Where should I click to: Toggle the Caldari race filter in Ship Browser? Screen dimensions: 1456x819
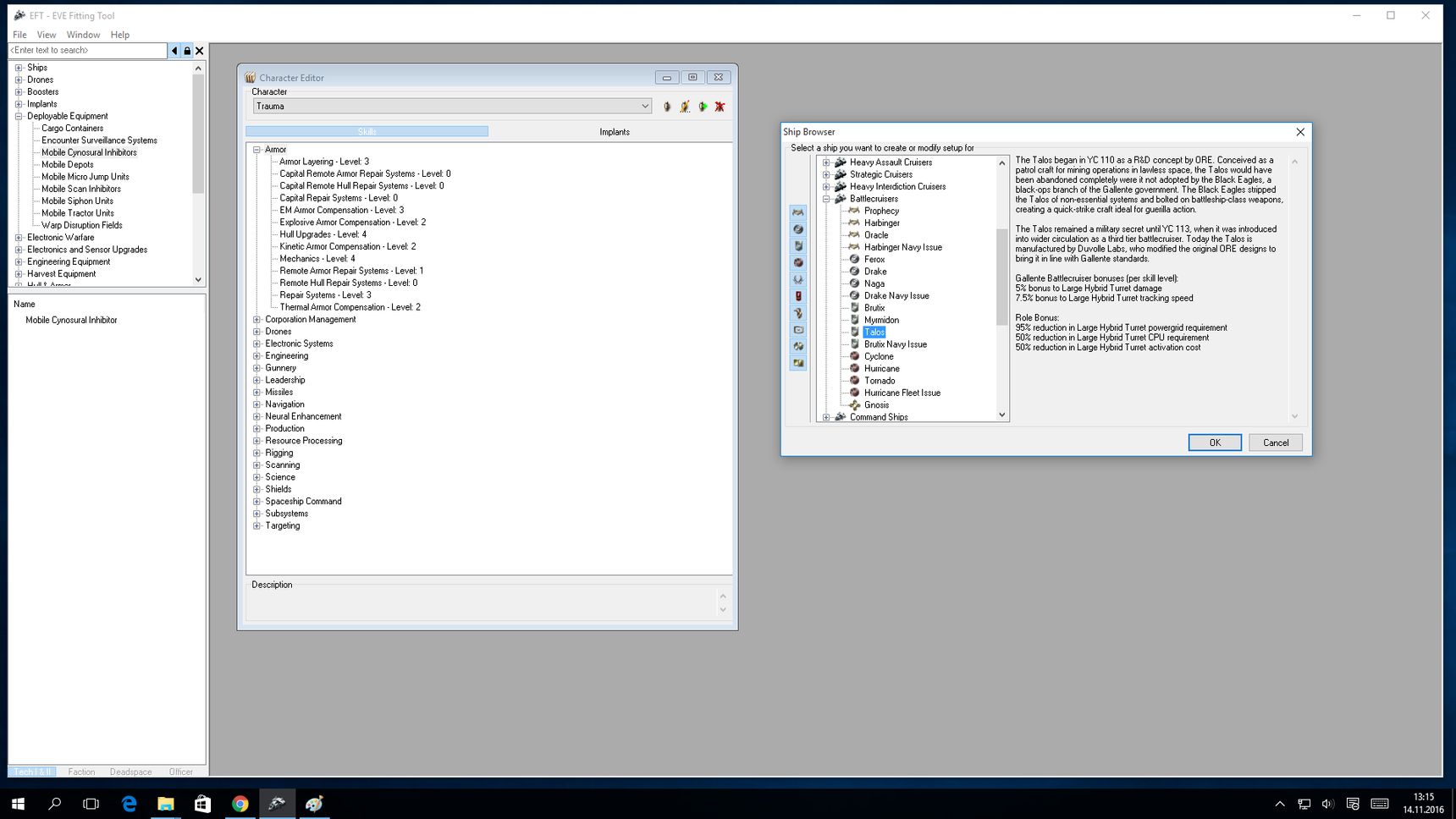click(797, 229)
